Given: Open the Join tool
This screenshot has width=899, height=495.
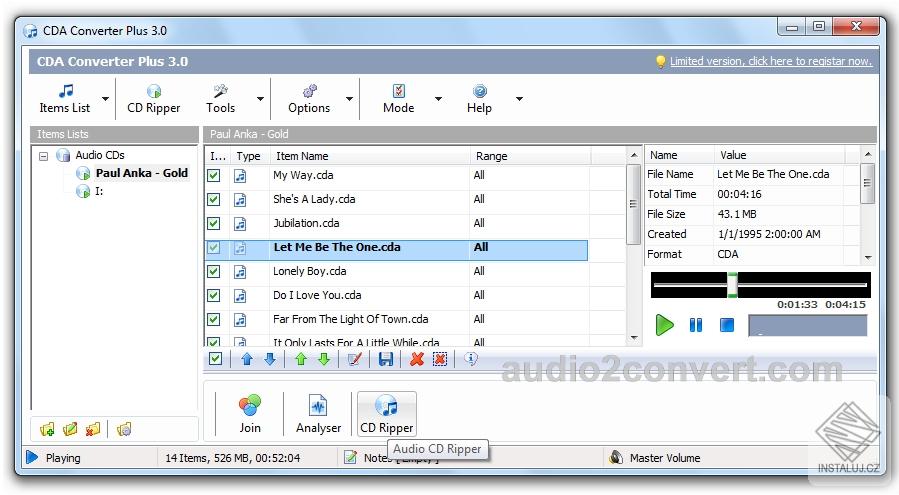Looking at the screenshot, I should tap(250, 414).
